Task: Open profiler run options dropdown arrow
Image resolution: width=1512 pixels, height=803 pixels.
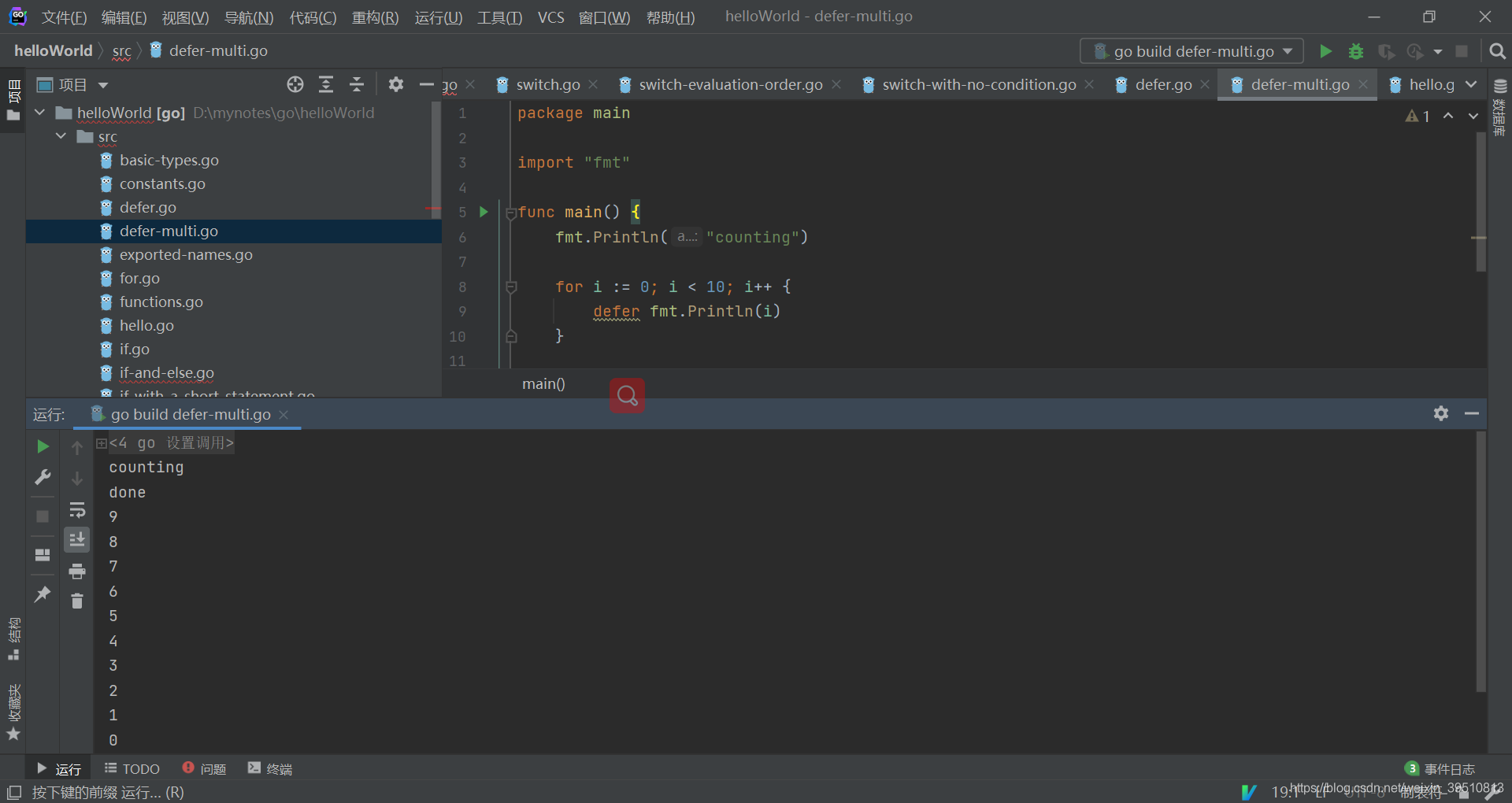Action: pos(1438,51)
